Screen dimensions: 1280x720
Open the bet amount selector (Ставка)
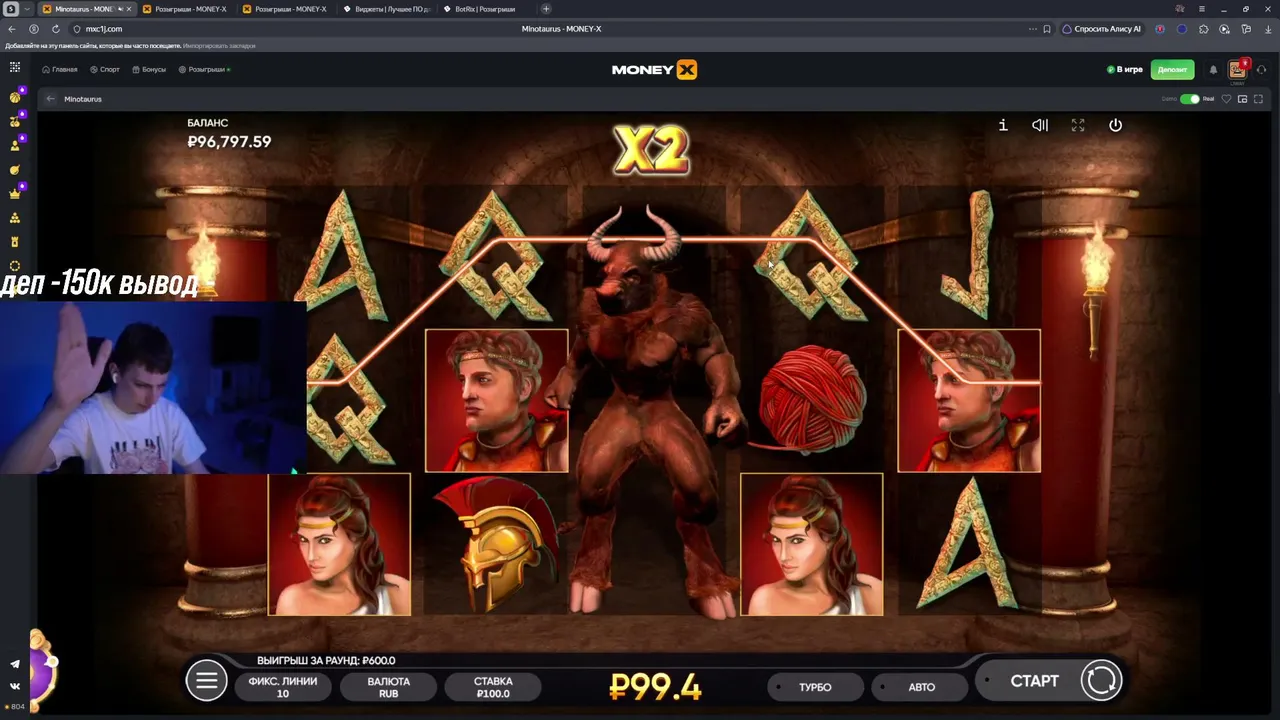493,687
